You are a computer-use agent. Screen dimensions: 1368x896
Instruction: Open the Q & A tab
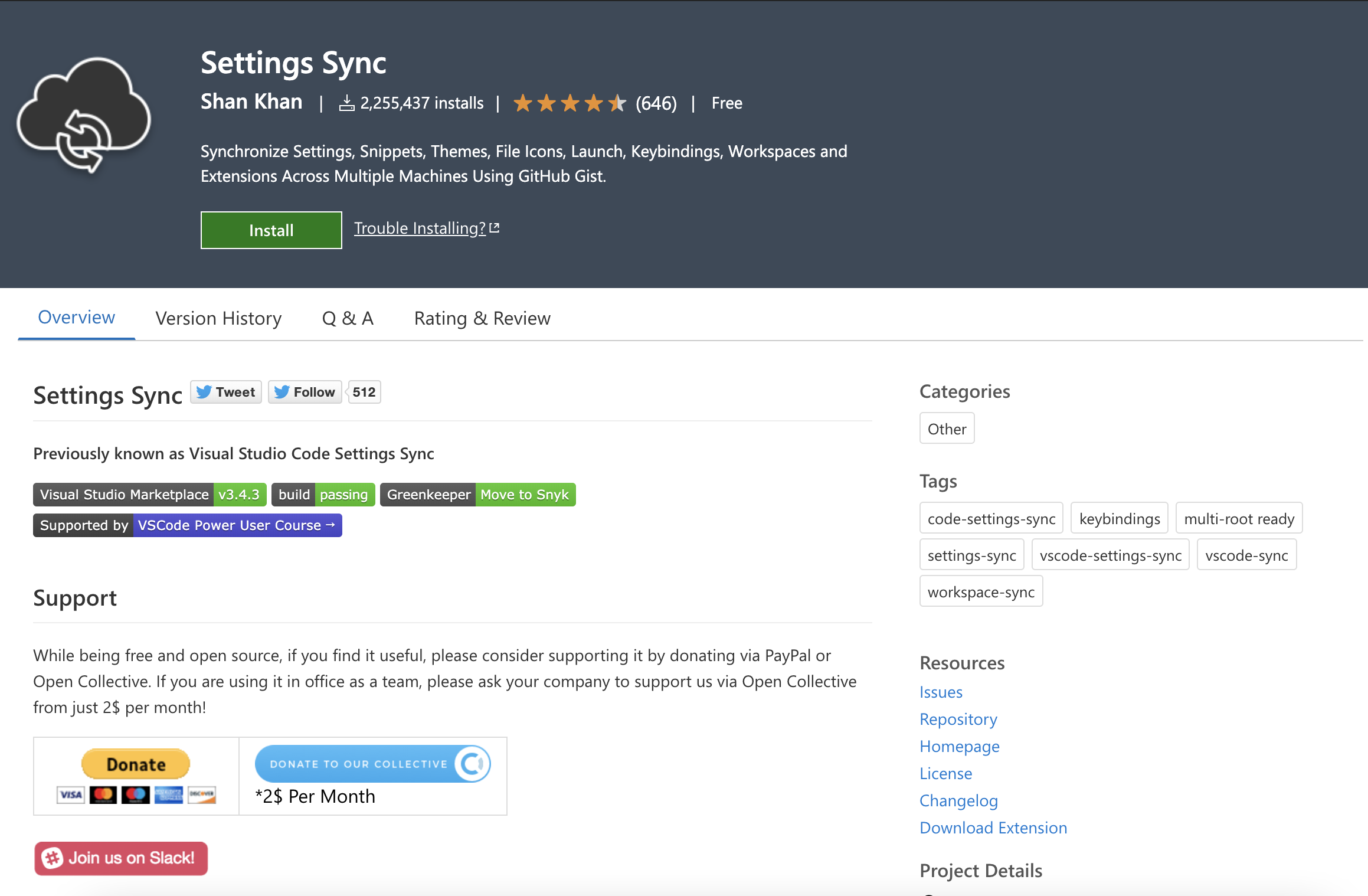coord(348,318)
